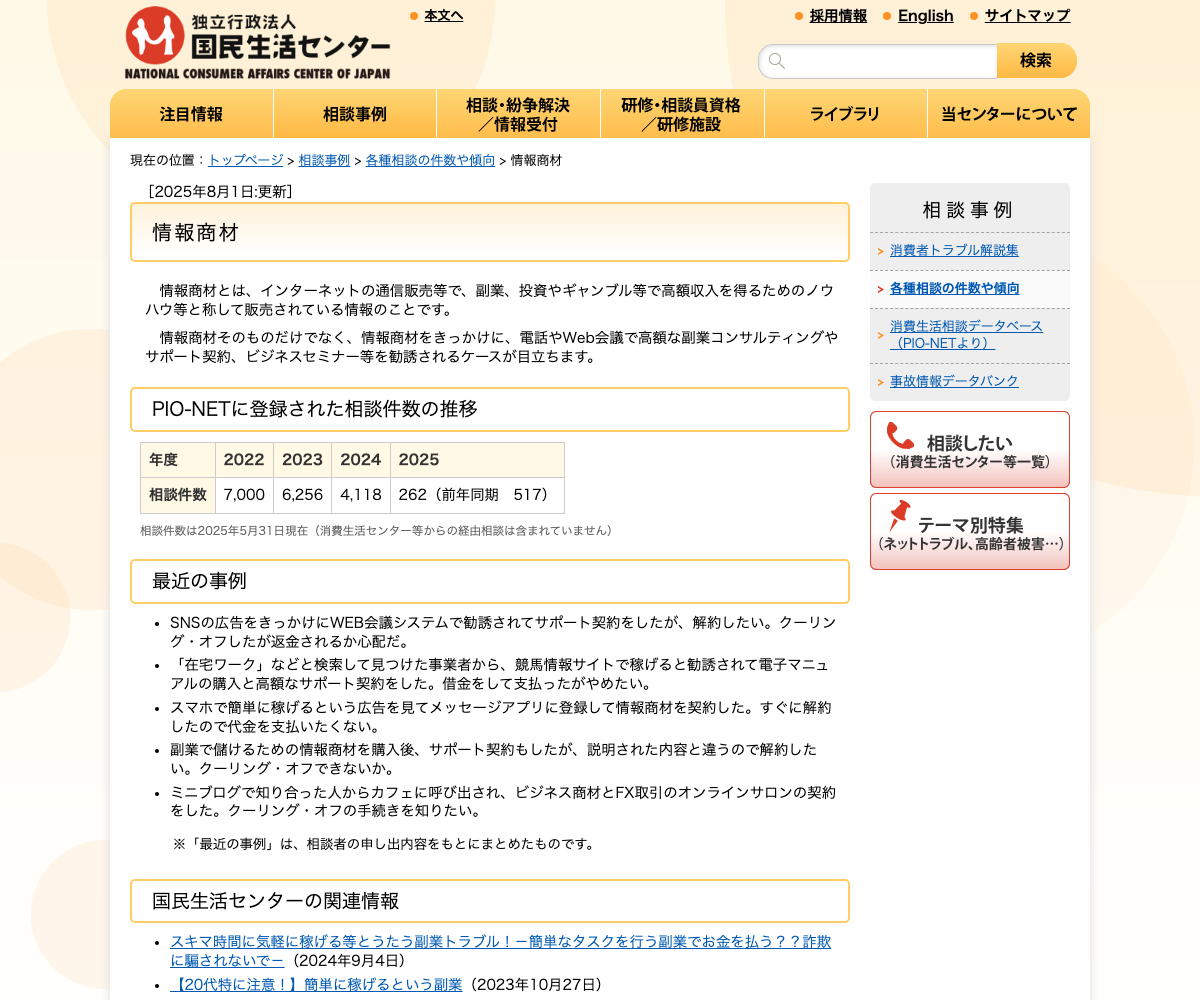Click inside the site search field
This screenshot has height=1000, width=1200.
pyautogui.click(x=878, y=61)
